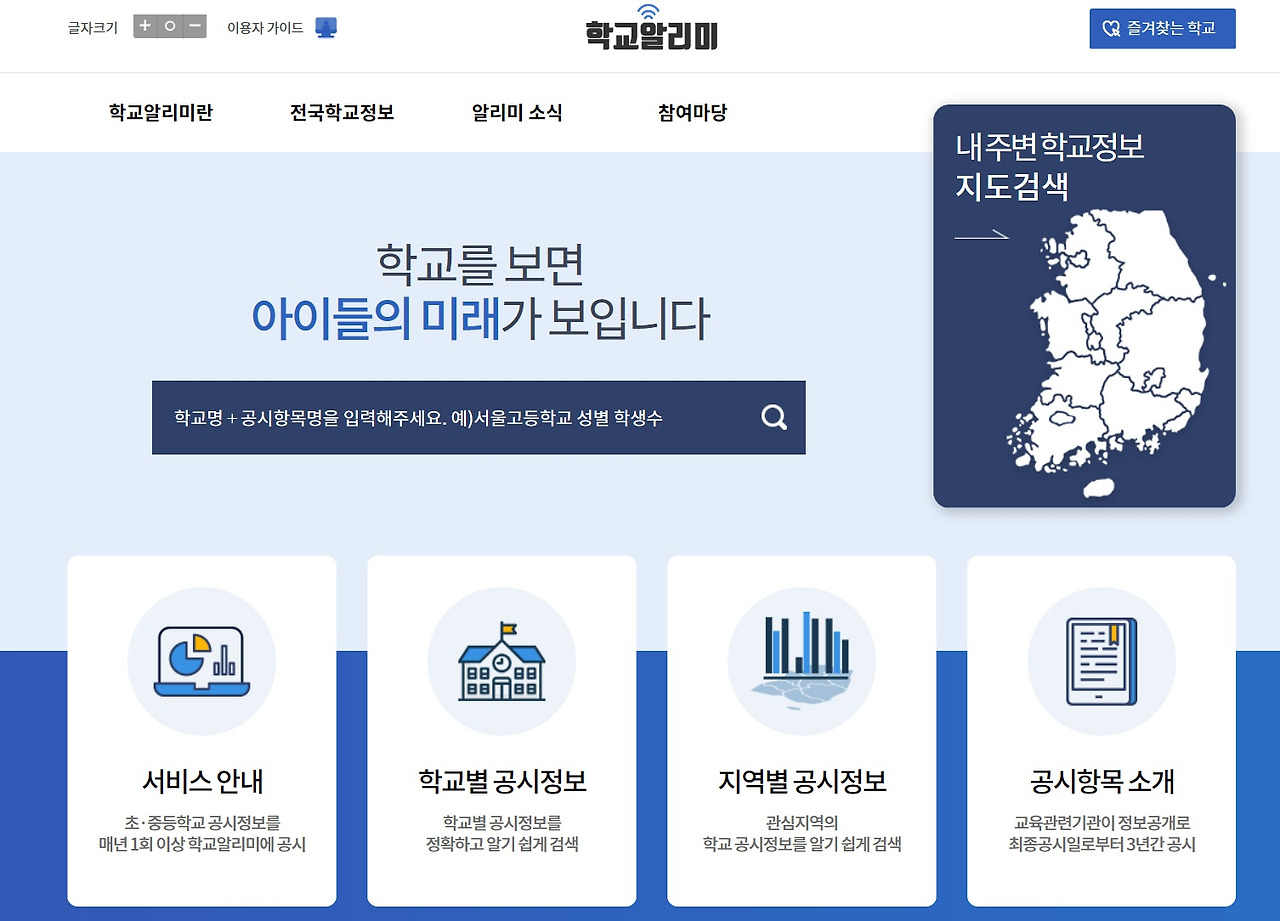Click the bar chart icon above 지역별 공시정보
The image size is (1280, 921).
click(x=801, y=659)
